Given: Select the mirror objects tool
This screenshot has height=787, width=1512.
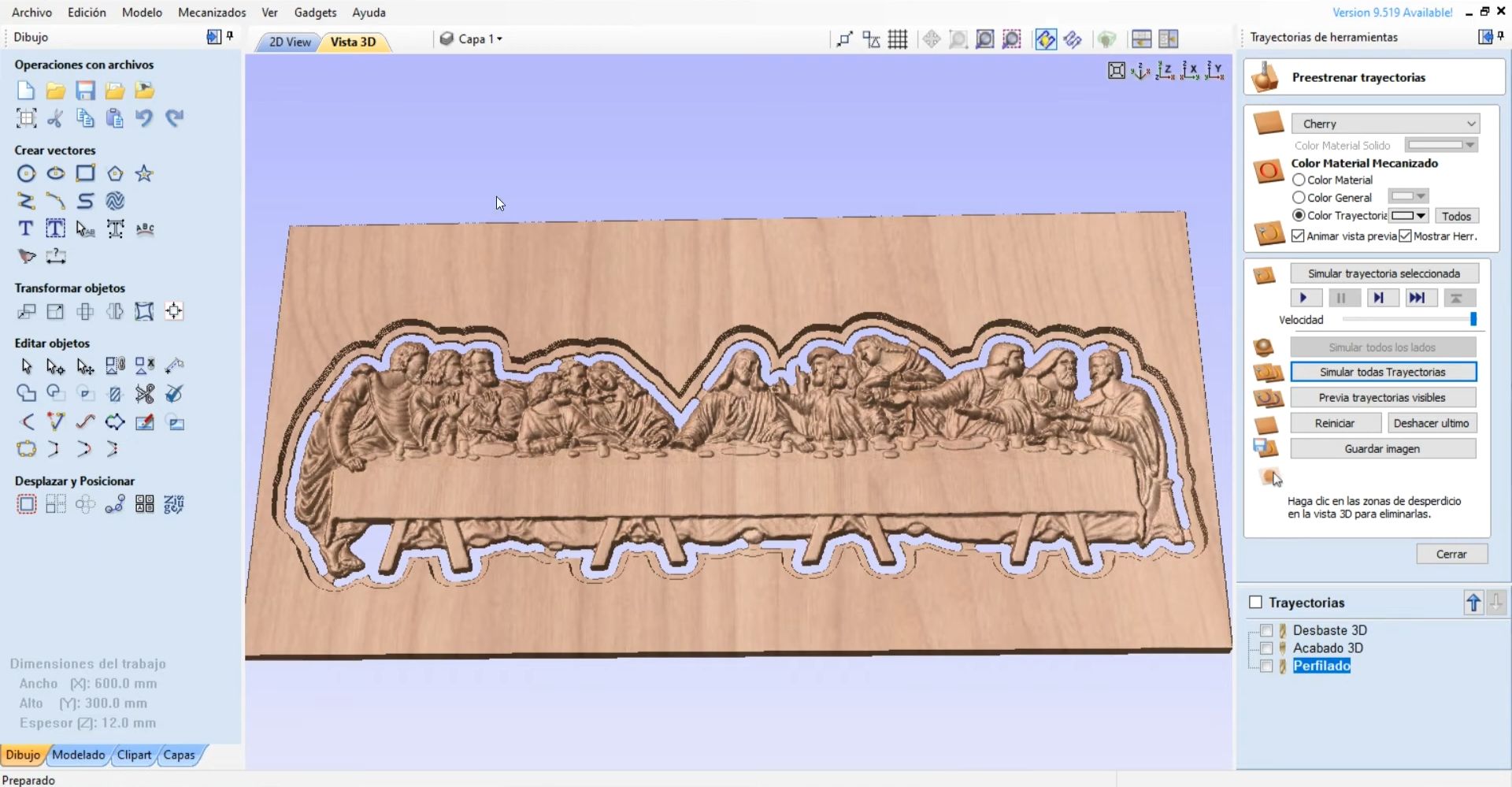Looking at the screenshot, I should (114, 311).
